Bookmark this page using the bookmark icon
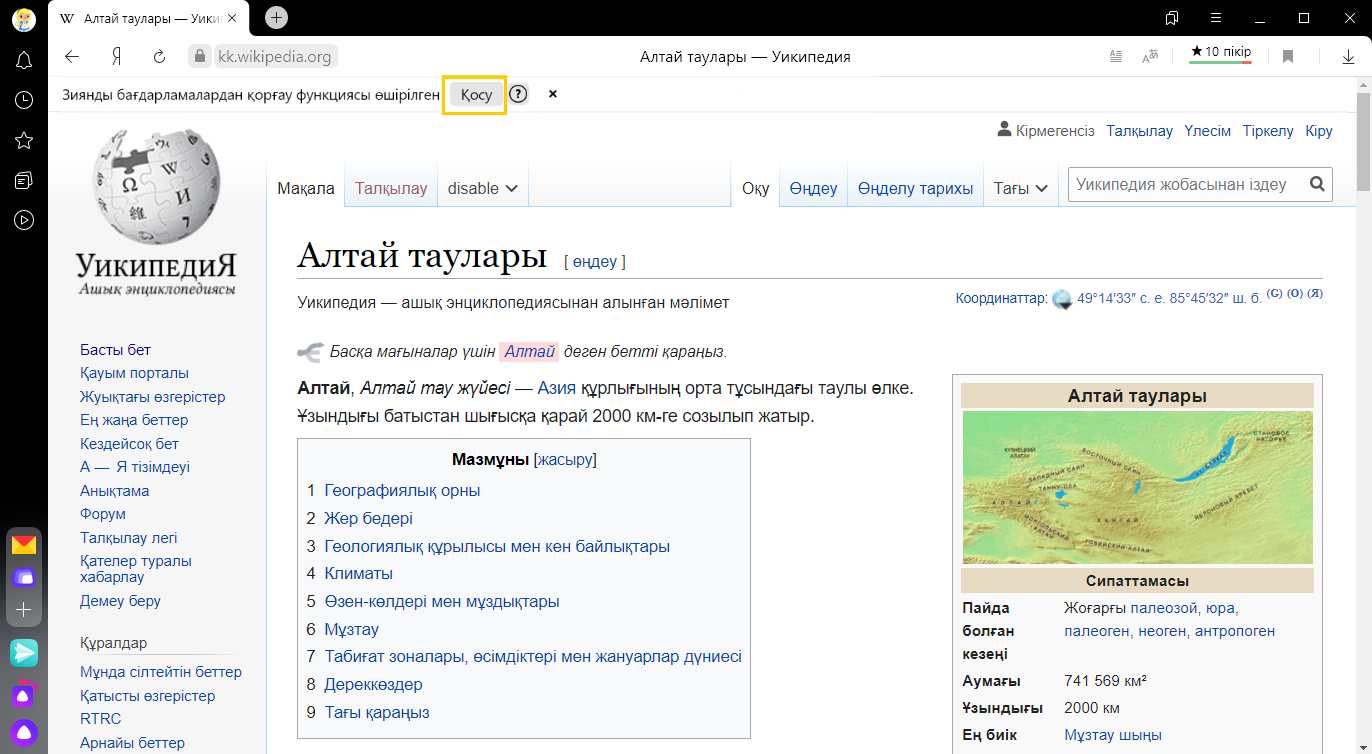1372x754 pixels. click(x=1288, y=57)
